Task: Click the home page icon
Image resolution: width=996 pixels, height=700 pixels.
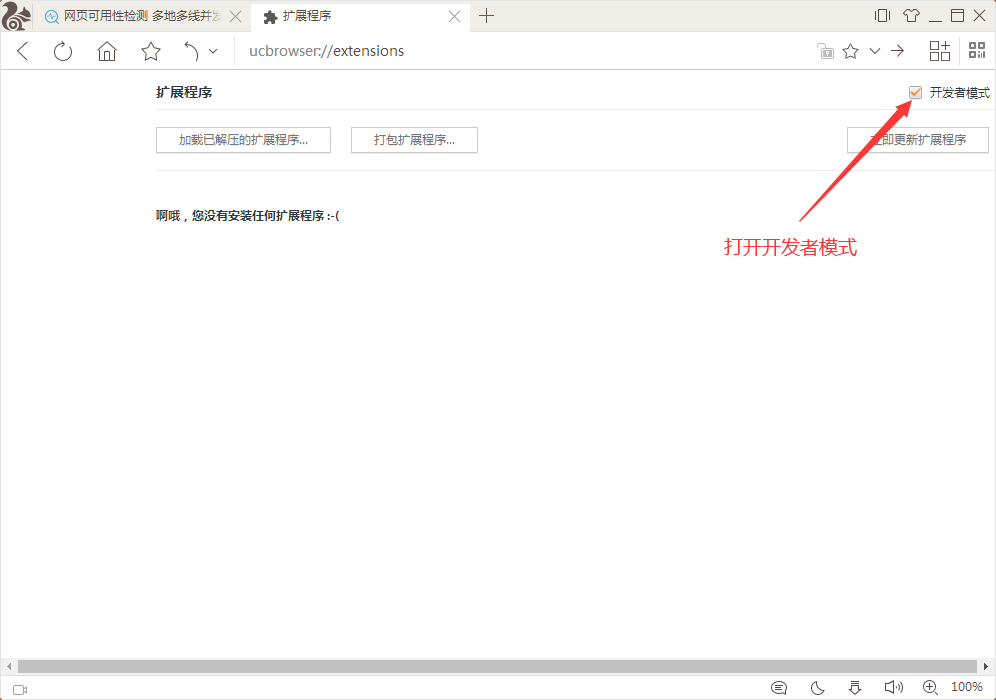Action: [x=107, y=52]
